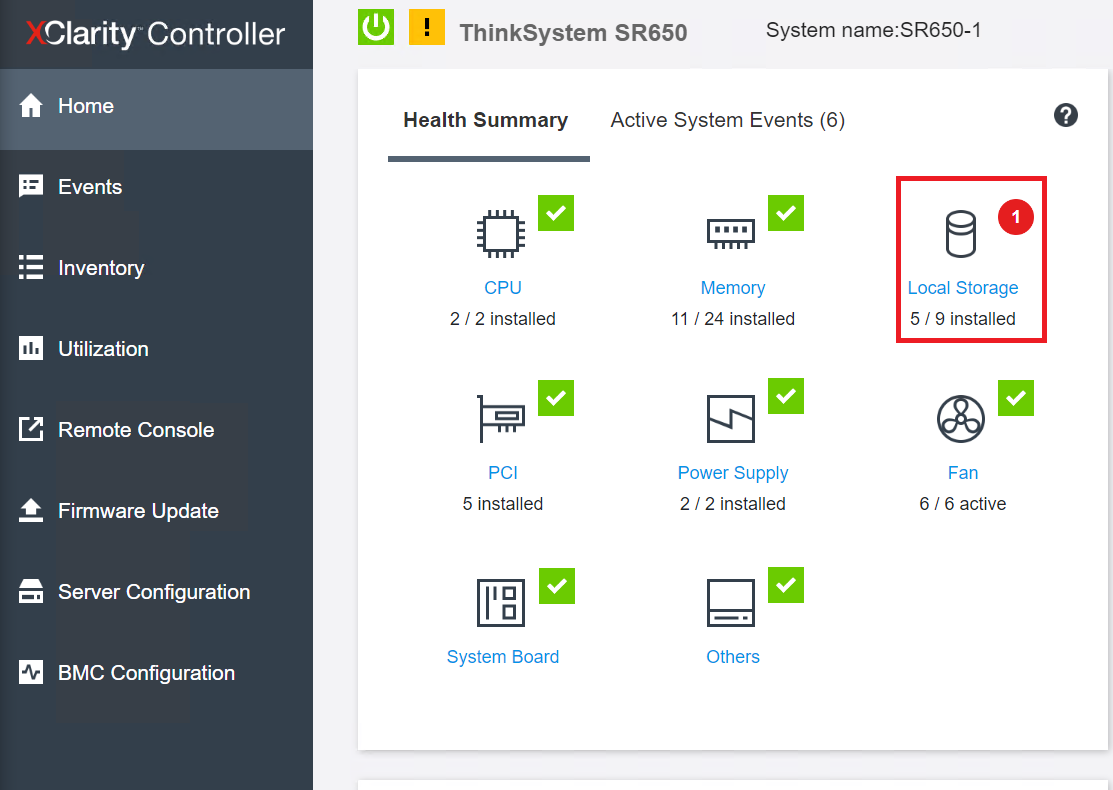The width and height of the screenshot is (1113, 790).
Task: Switch to Active System Events tab
Action: point(727,120)
